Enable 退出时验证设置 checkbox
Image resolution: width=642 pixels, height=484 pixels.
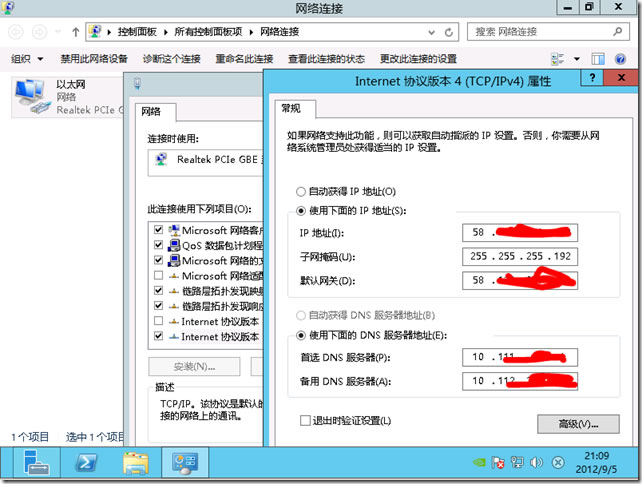point(306,420)
